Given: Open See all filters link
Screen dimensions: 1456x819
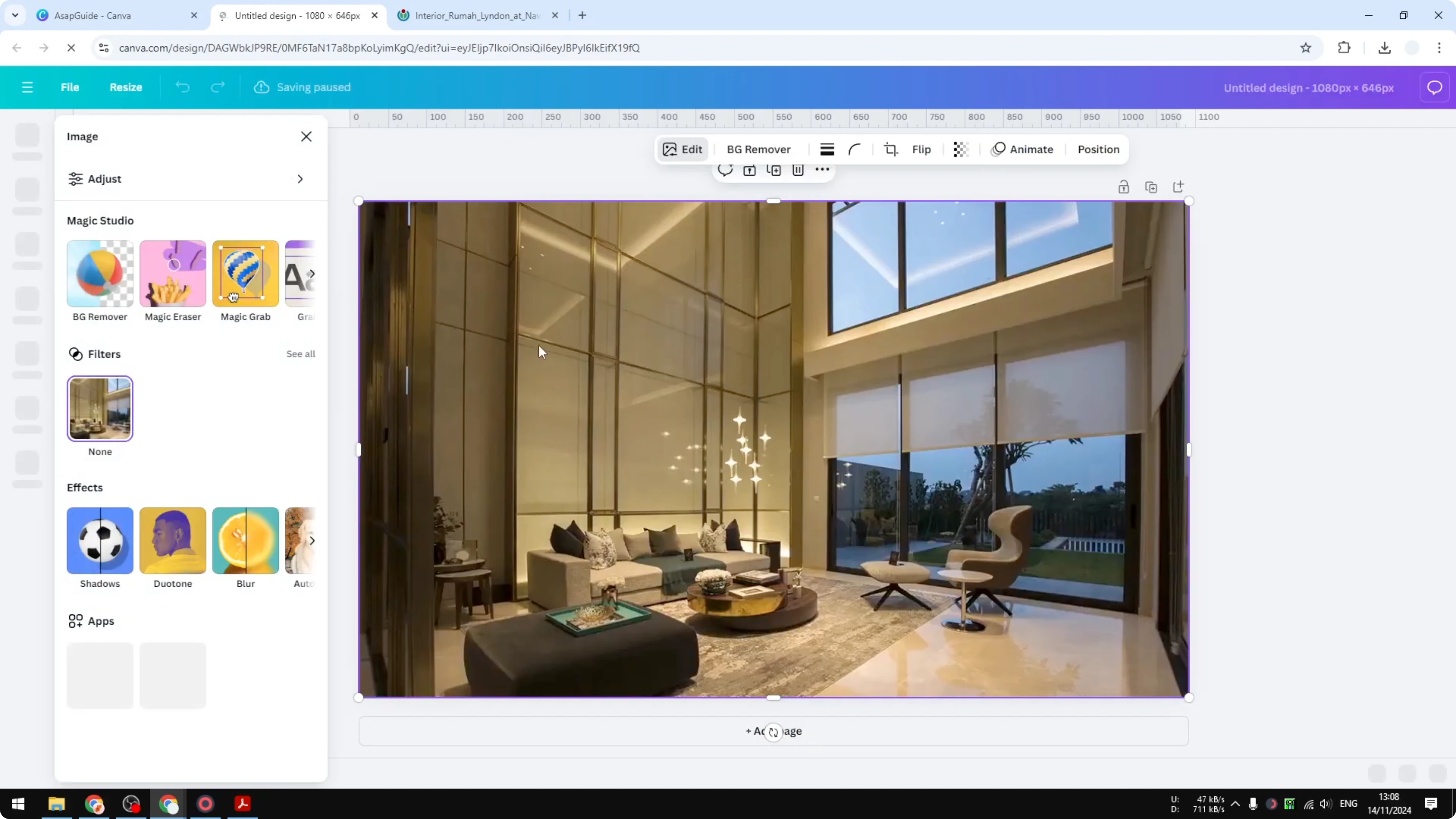Looking at the screenshot, I should [x=300, y=354].
